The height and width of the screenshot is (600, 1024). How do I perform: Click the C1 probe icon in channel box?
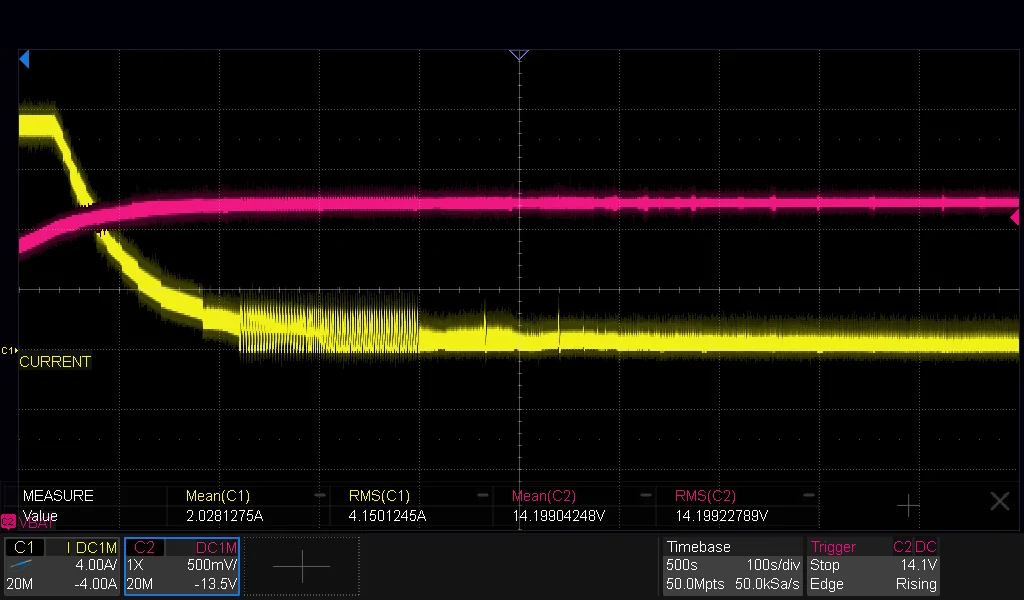(22, 565)
